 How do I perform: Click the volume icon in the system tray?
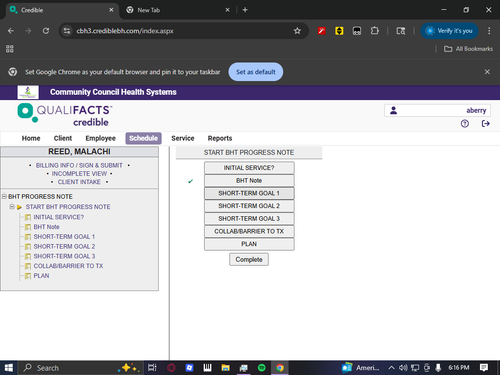[x=403, y=368]
